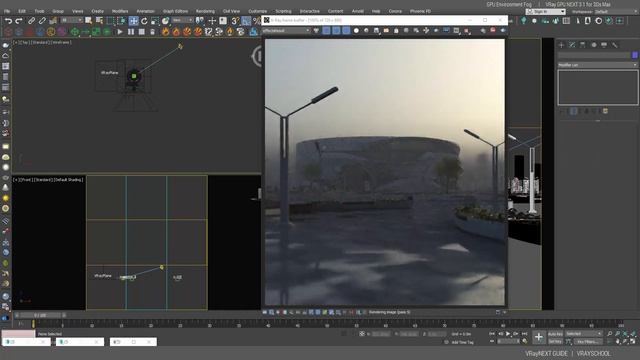640x360 pixels.
Task: Click the stop icon in second toolbar row
Action: coord(142,31)
